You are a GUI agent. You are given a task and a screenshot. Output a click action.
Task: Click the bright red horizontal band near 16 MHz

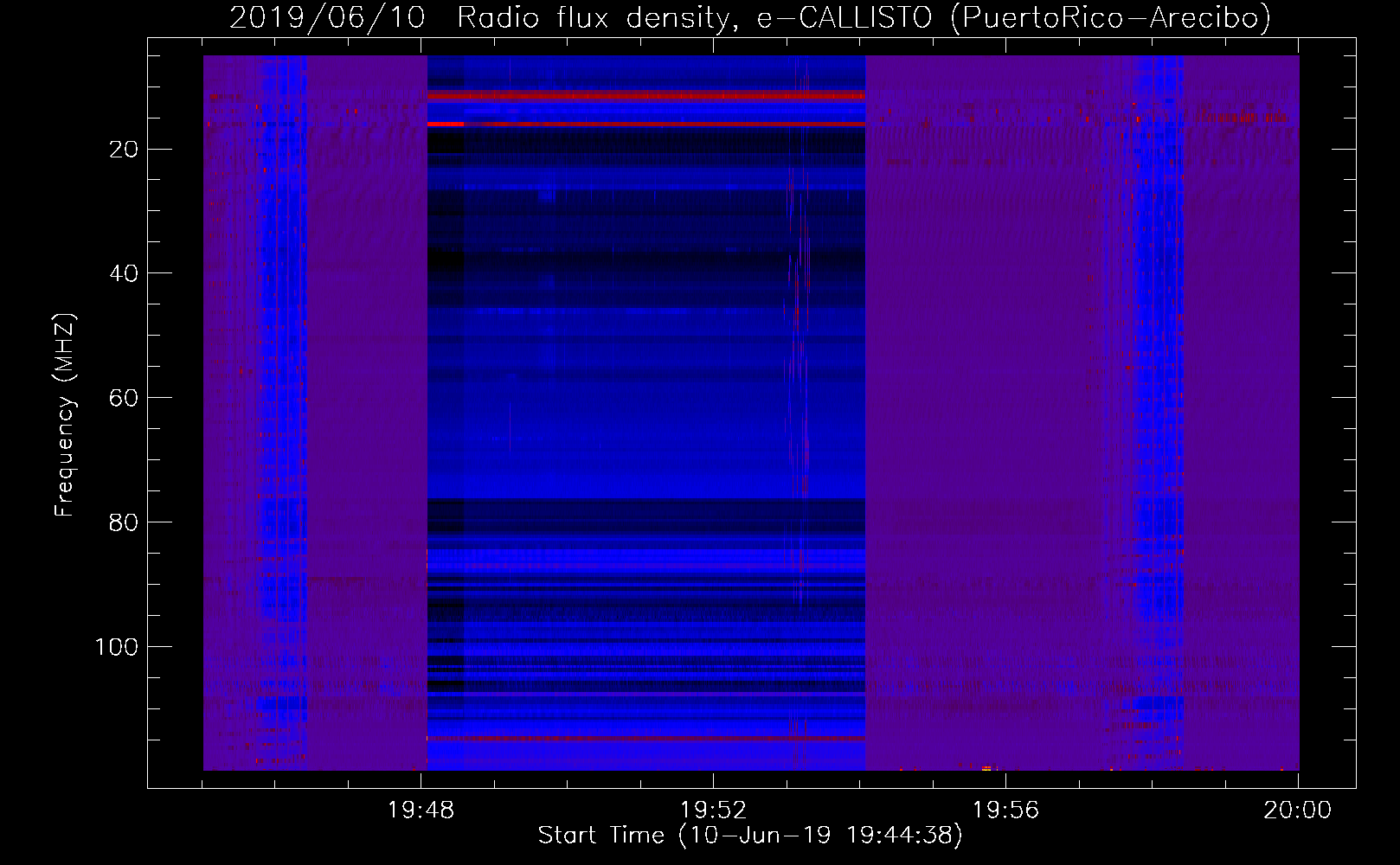point(646,125)
